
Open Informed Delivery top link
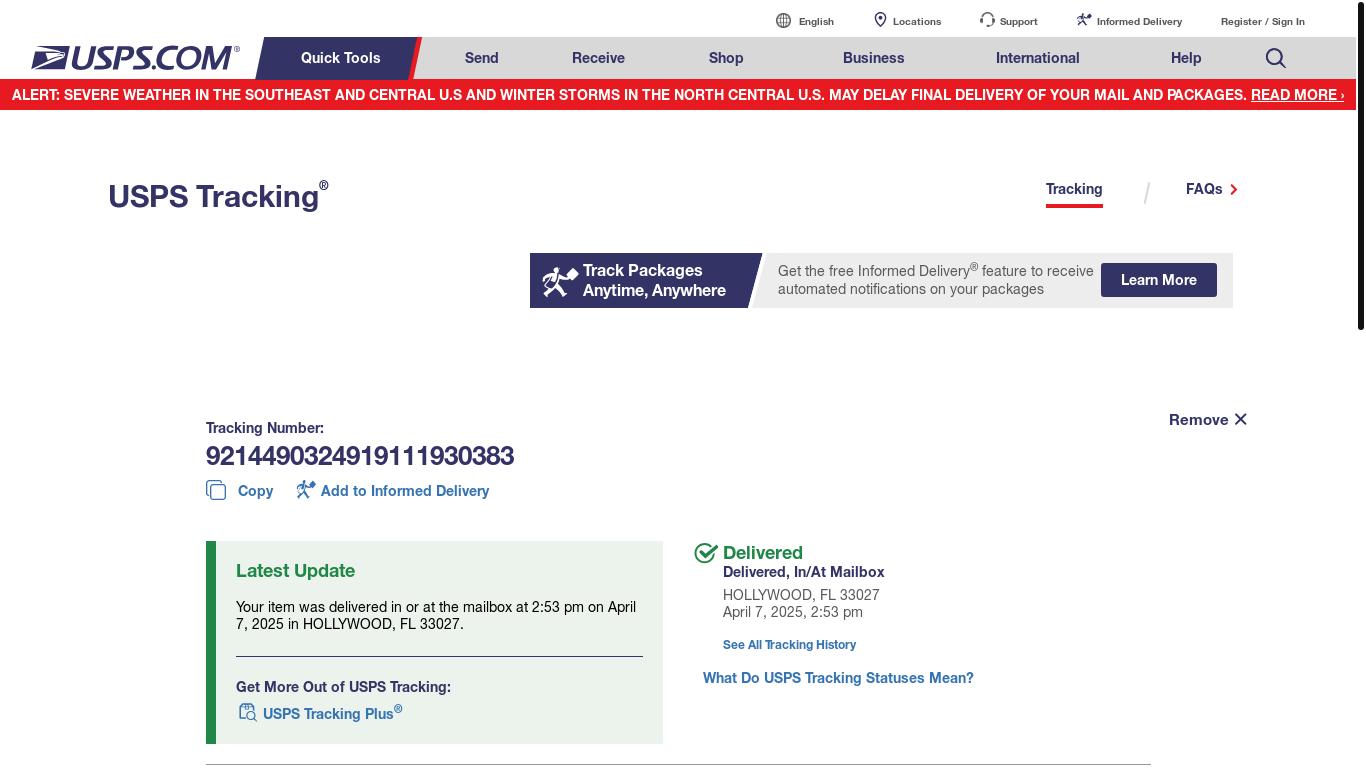[1139, 21]
